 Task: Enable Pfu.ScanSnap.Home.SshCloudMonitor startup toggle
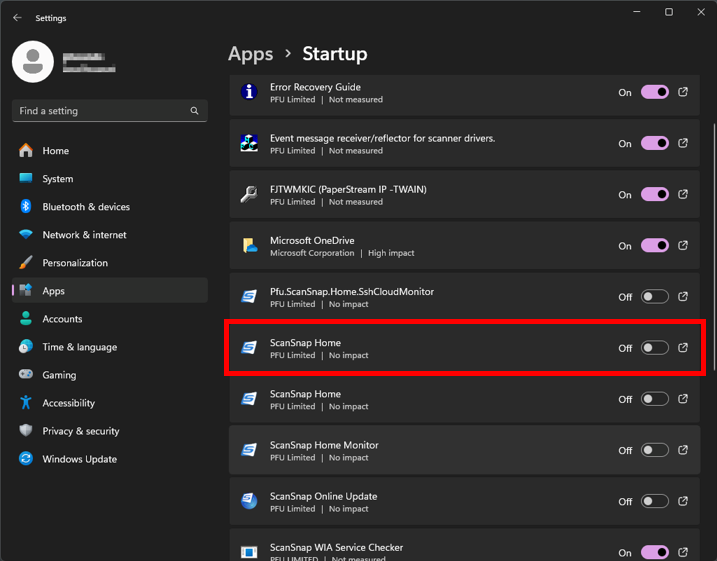pos(655,297)
